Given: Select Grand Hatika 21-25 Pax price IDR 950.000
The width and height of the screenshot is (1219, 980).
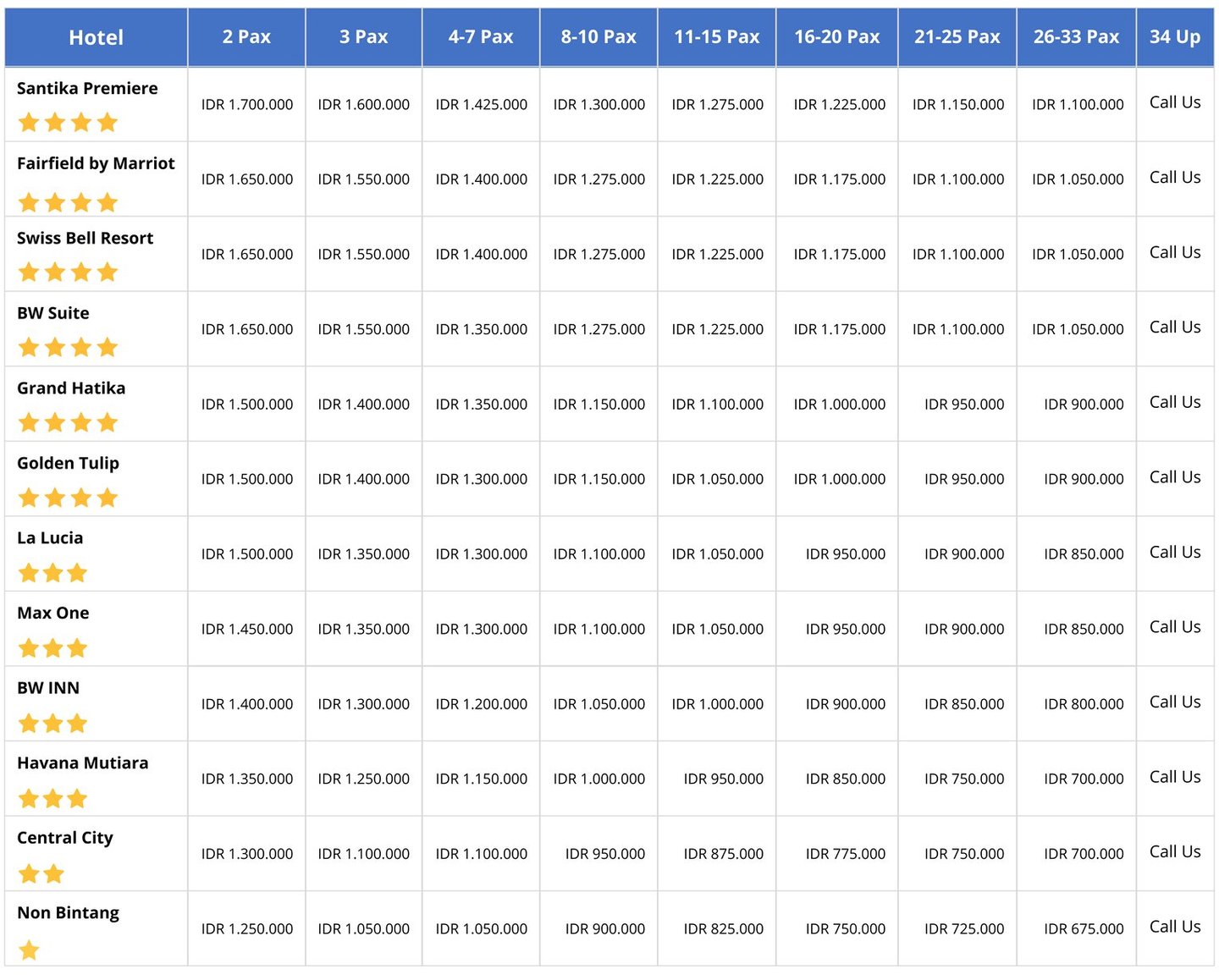Looking at the screenshot, I should click(964, 405).
